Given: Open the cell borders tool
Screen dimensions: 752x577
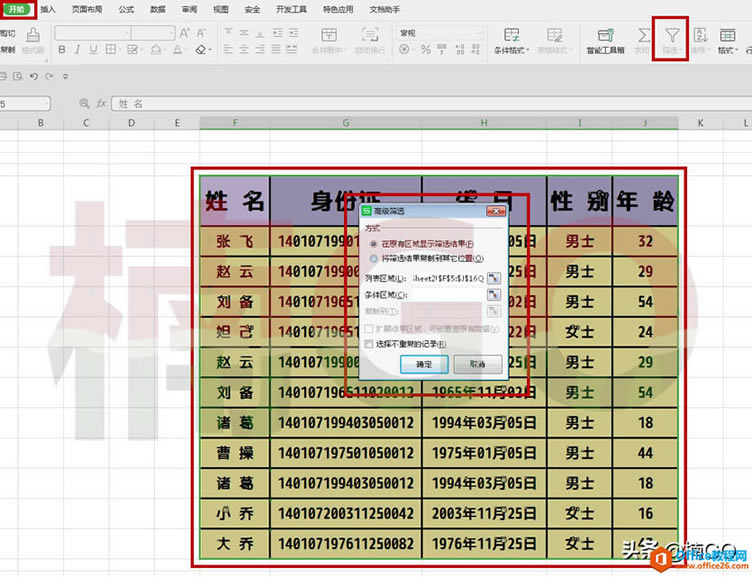Looking at the screenshot, I should 111,49.
